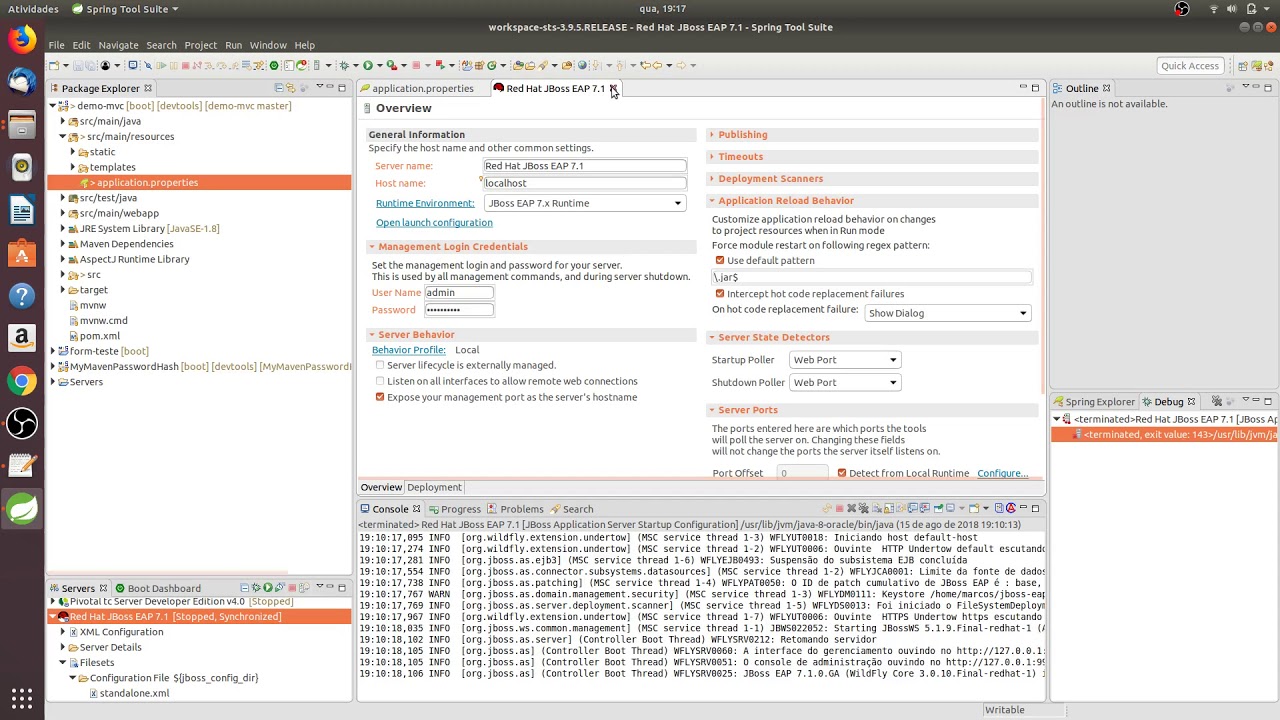
Task: Click the User Name input field
Action: click(459, 293)
